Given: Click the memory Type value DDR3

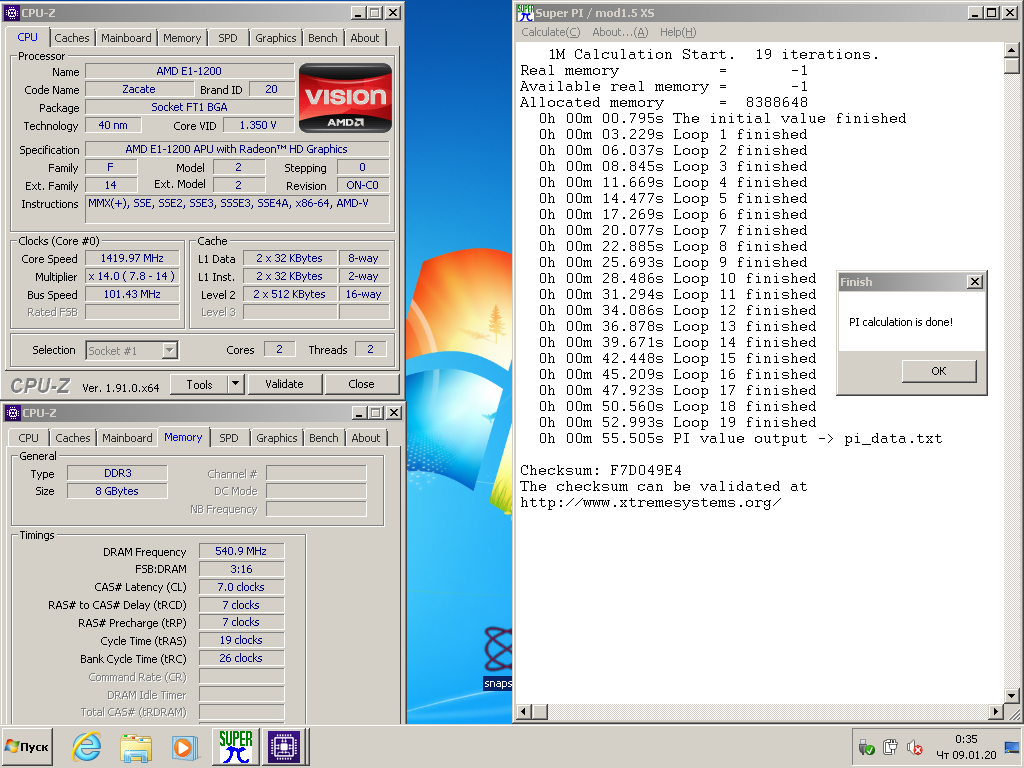Looking at the screenshot, I should (x=118, y=473).
